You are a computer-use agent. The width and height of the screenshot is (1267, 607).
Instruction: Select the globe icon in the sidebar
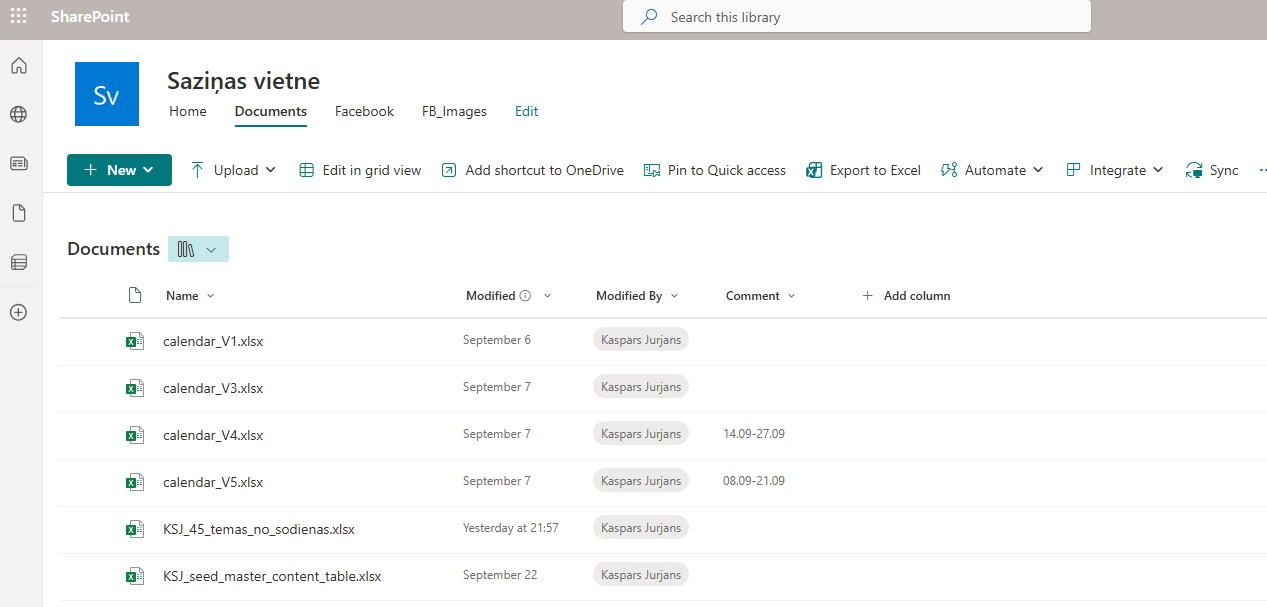[18, 114]
